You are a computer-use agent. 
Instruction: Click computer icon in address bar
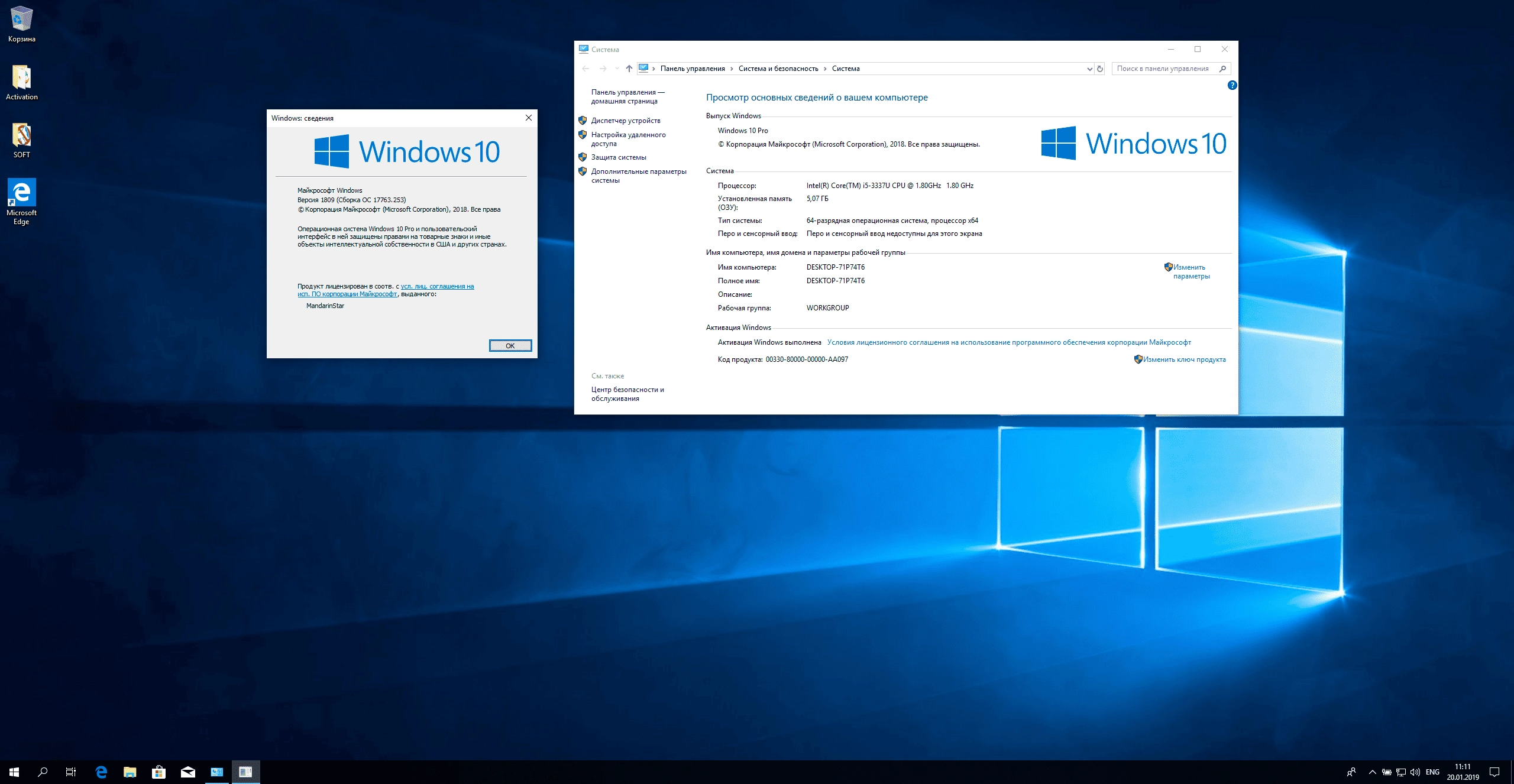pos(643,68)
